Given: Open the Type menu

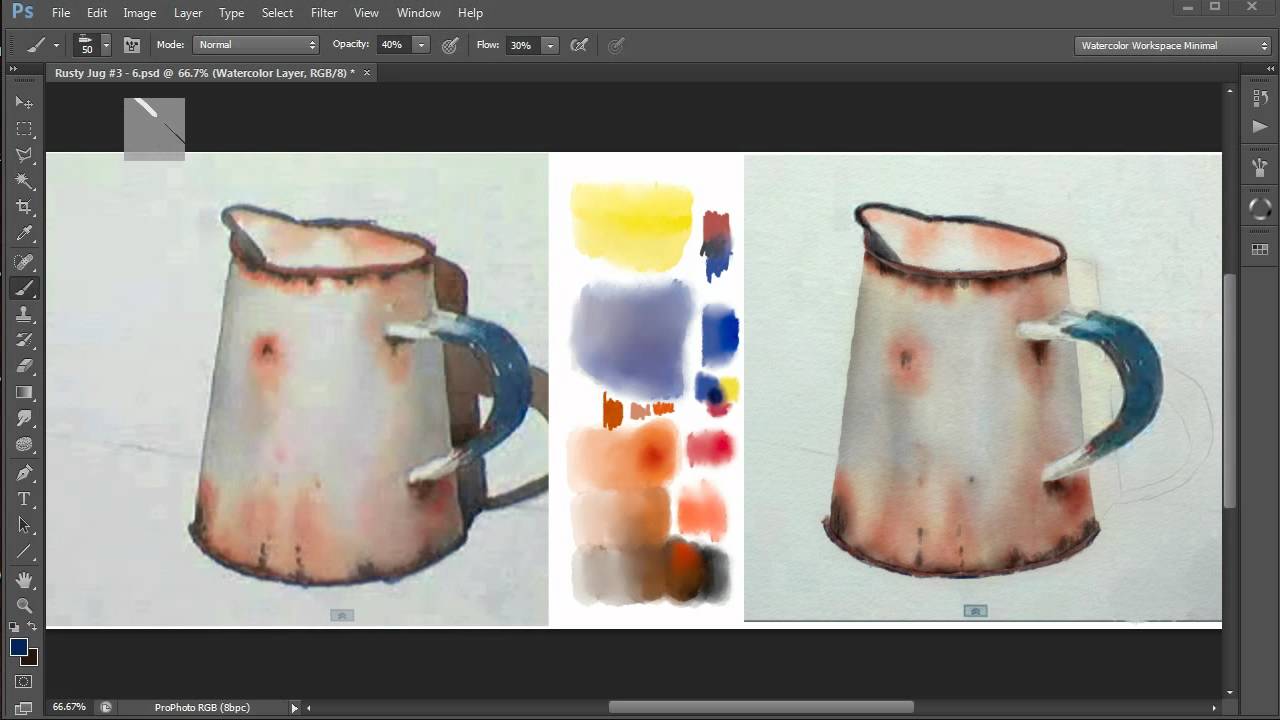Looking at the screenshot, I should tap(232, 13).
